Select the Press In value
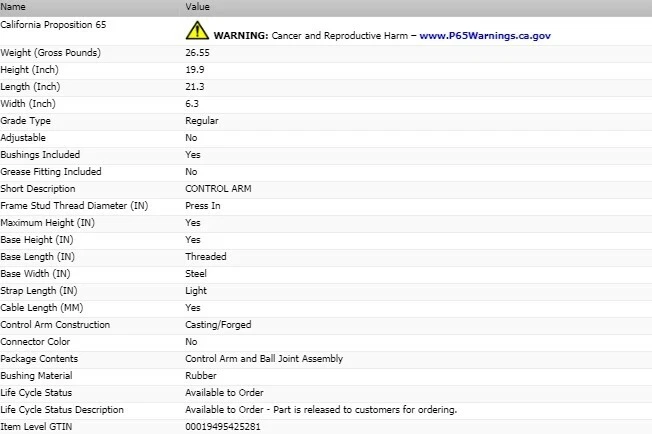Image resolution: width=652 pixels, height=434 pixels. click(x=203, y=206)
